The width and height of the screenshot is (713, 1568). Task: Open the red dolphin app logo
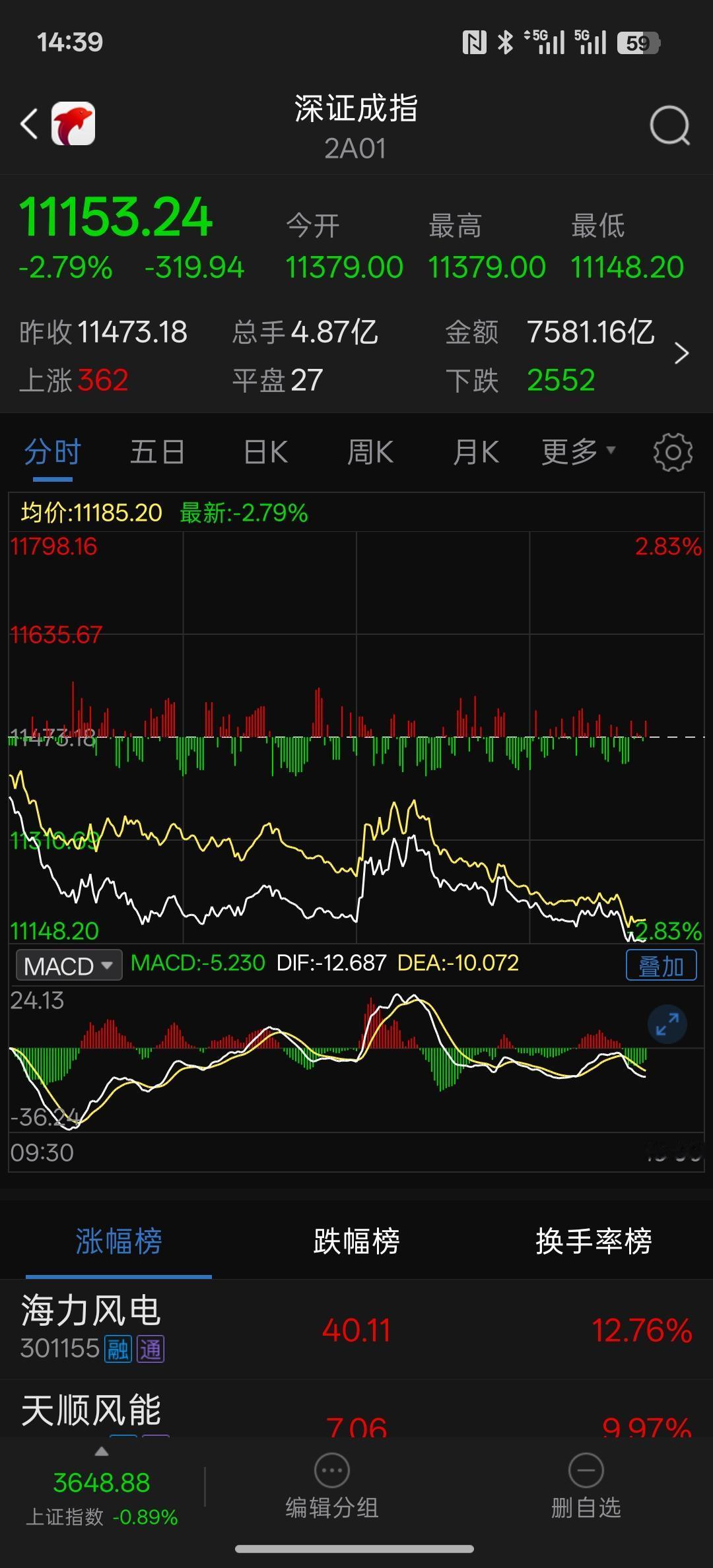[x=73, y=123]
